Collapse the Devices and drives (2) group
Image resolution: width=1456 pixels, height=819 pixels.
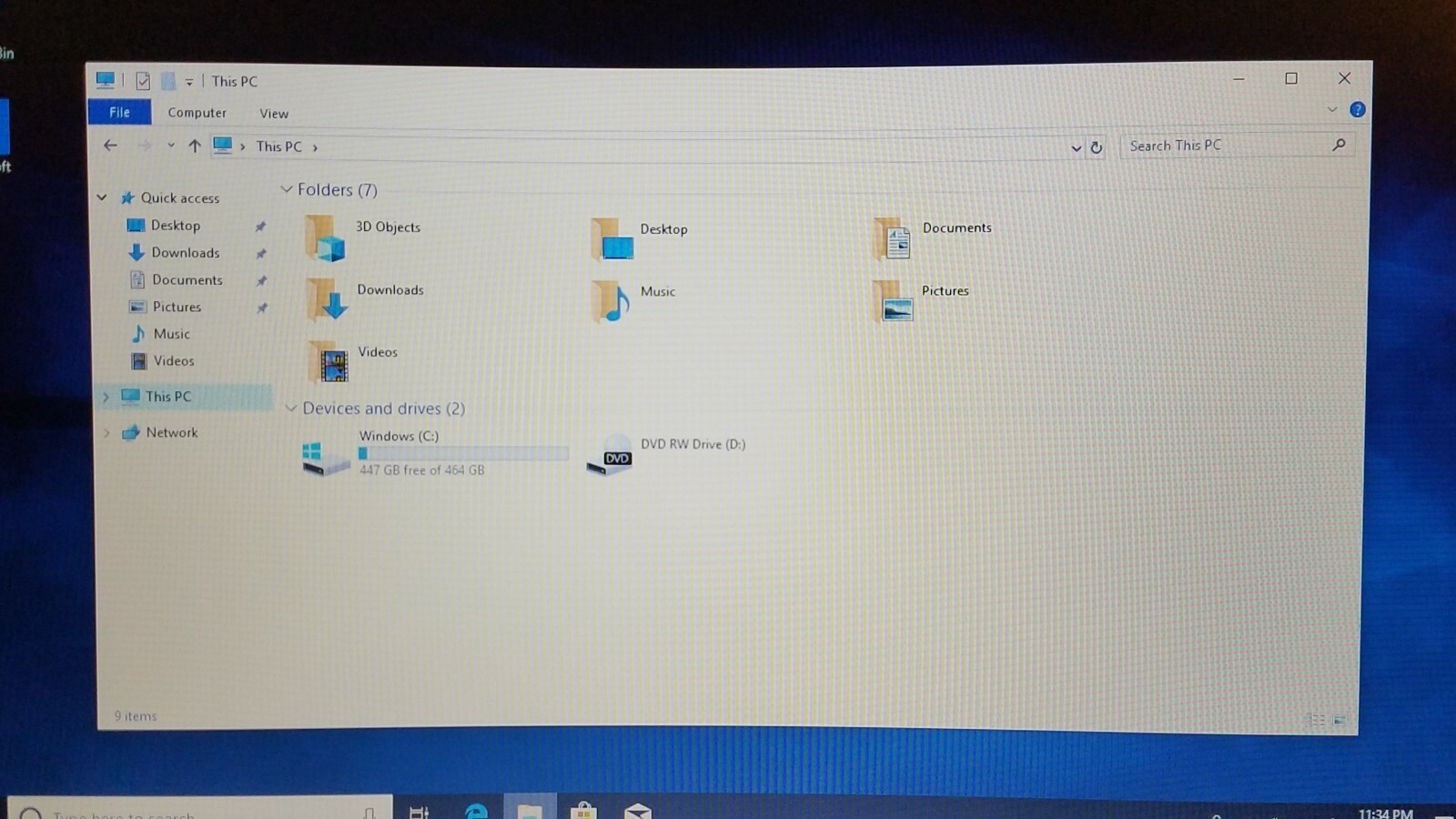click(291, 409)
